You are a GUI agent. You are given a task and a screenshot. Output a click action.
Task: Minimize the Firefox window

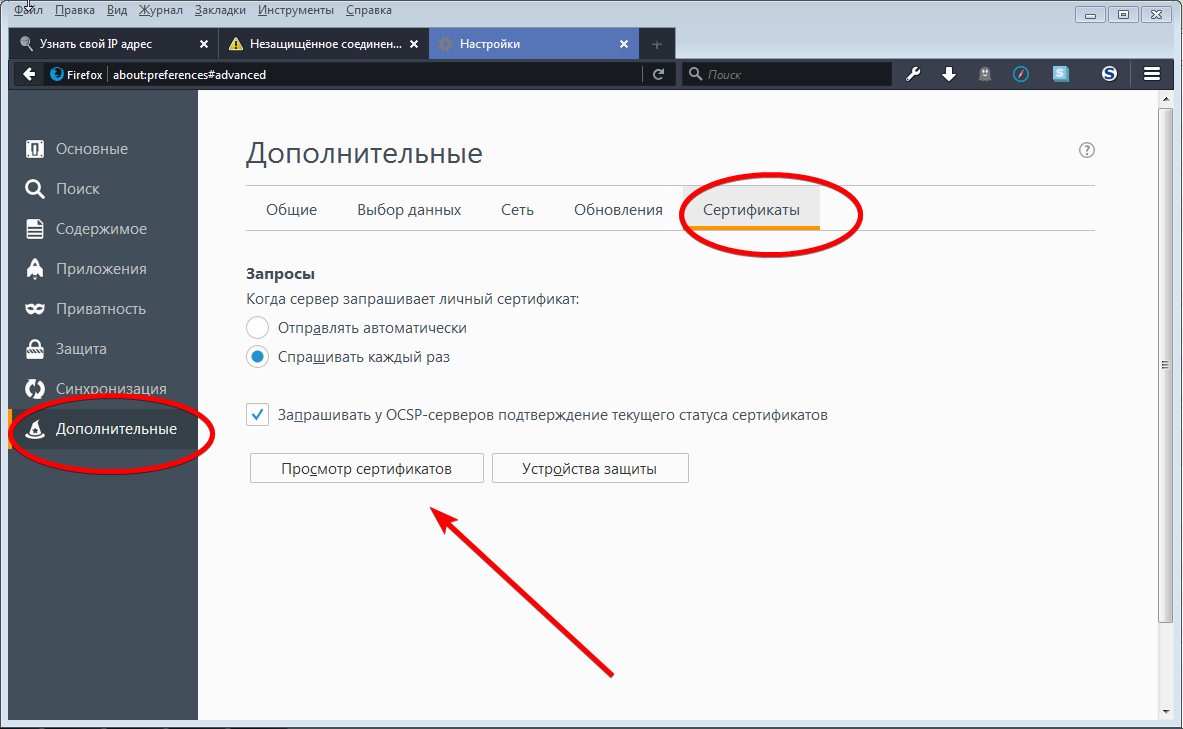coord(1090,14)
